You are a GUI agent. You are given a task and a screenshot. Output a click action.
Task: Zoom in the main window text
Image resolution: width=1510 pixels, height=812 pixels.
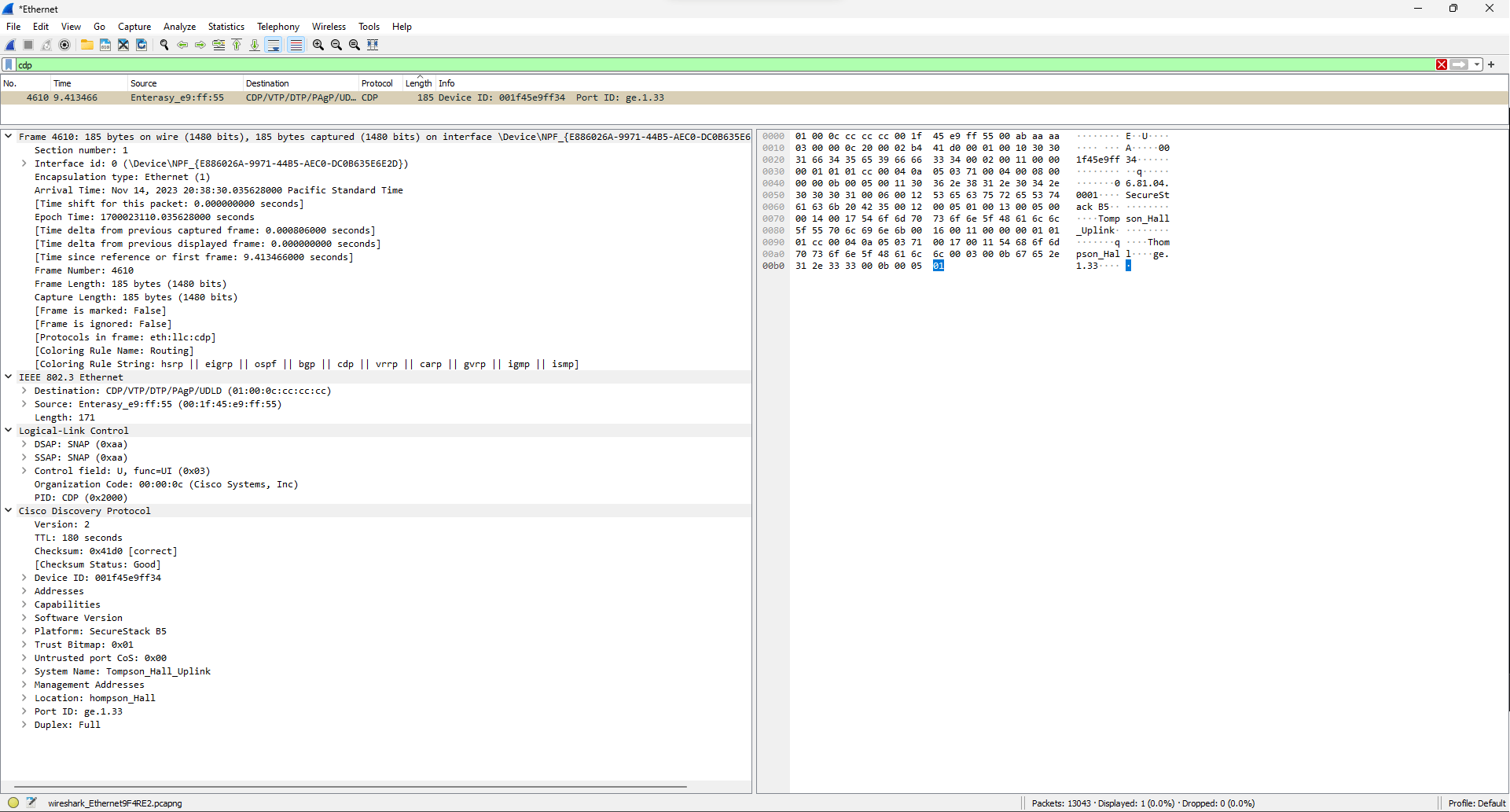coord(318,45)
